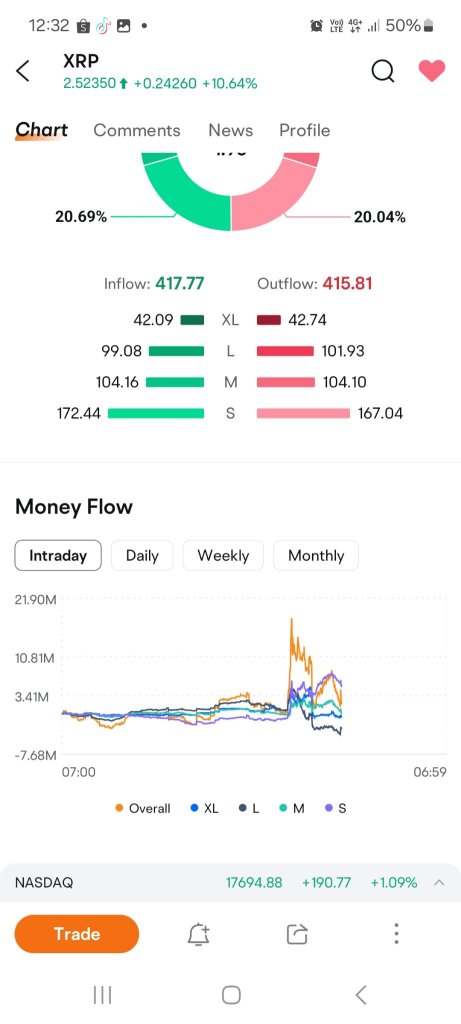Screen dimensions: 461x1024
Task: Tap the +10.64% price change text
Action: coord(229,84)
